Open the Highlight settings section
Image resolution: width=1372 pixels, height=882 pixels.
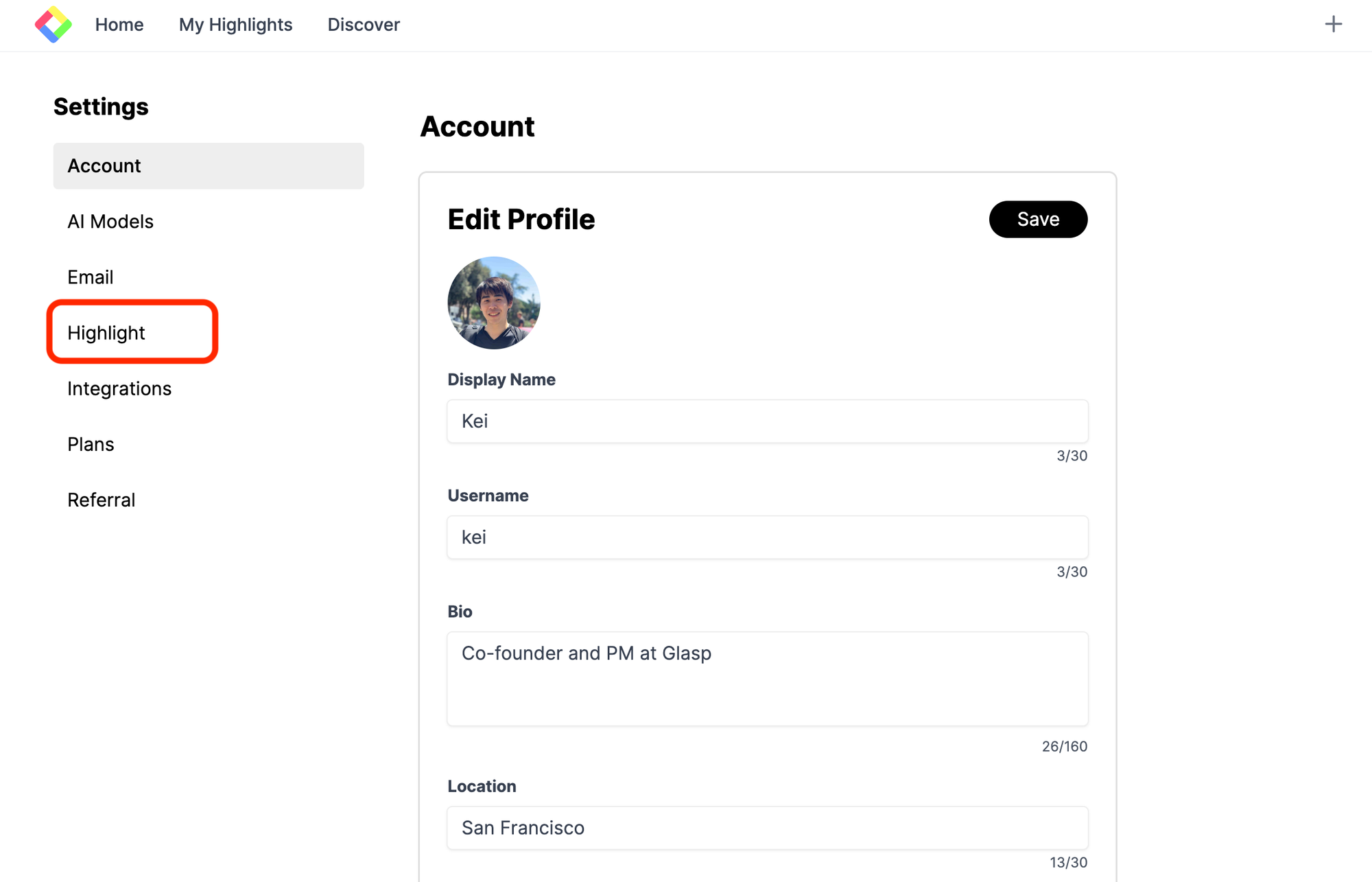click(x=106, y=333)
